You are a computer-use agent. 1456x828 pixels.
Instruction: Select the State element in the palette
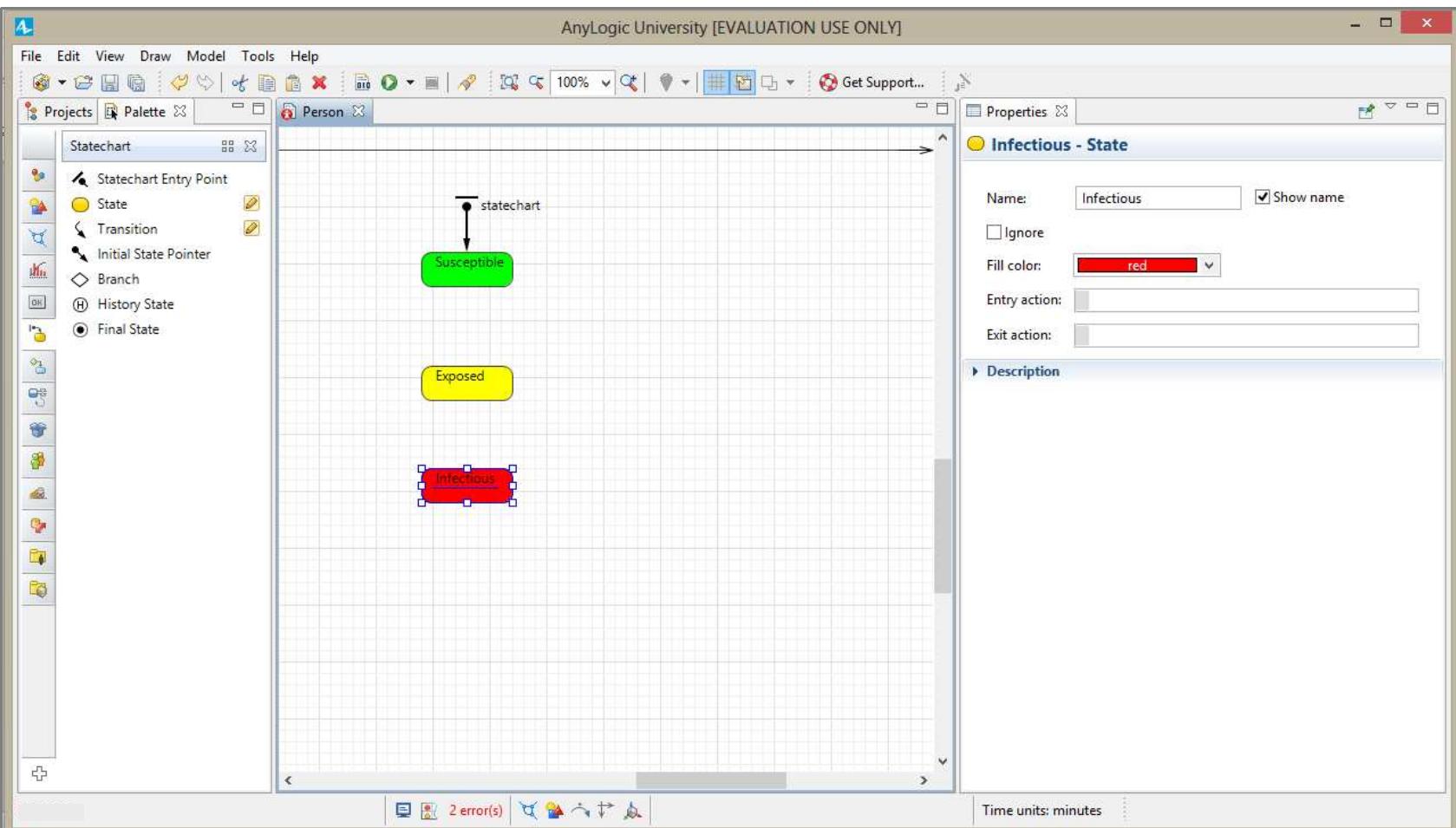point(112,204)
